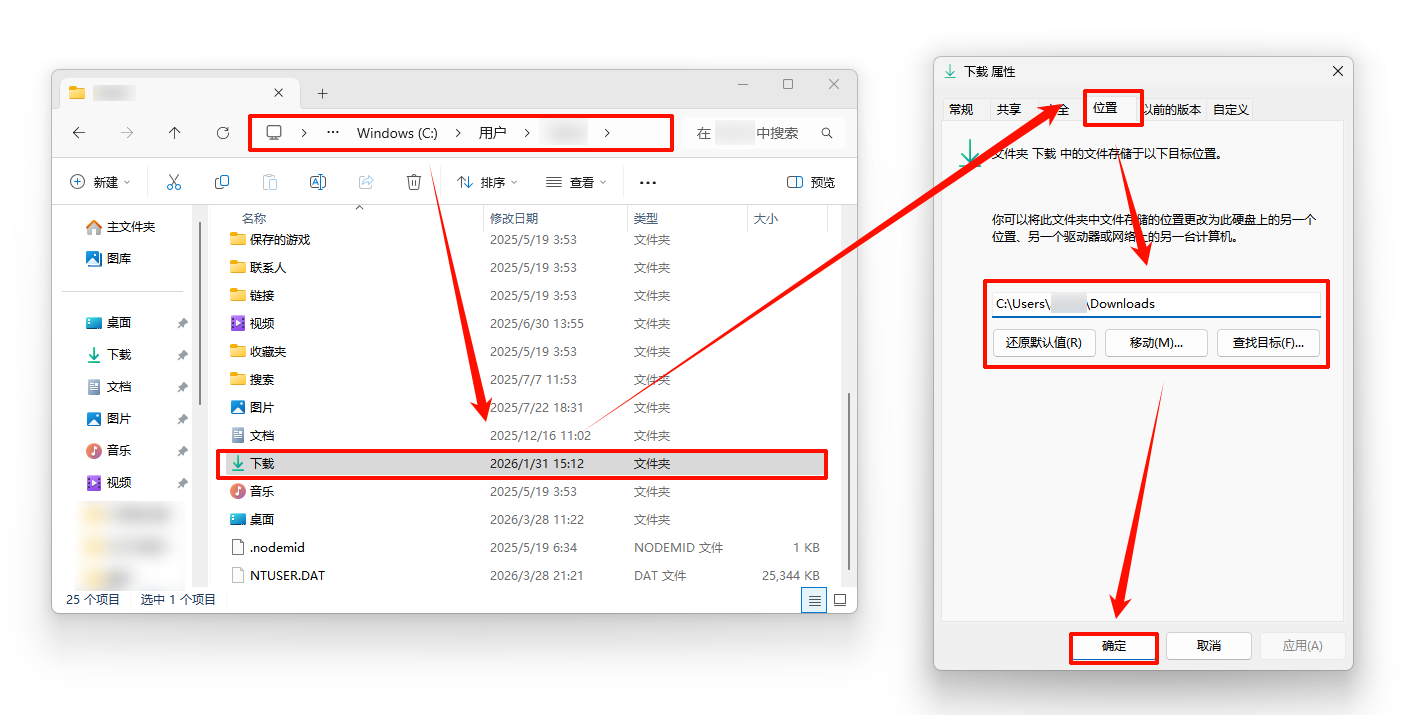Switch to the 常规 tab in properties

tap(962, 109)
